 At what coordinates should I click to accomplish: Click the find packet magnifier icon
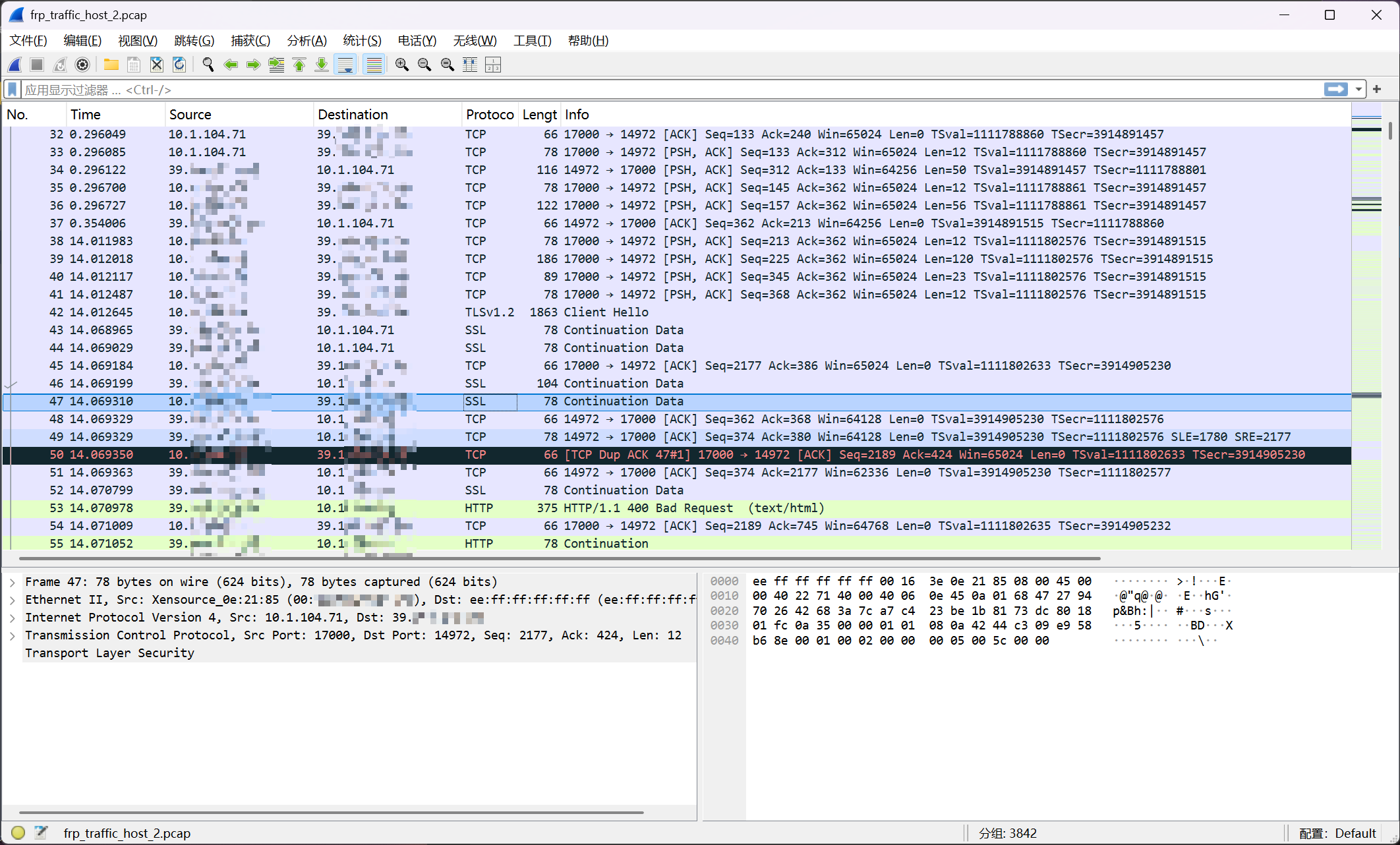208,65
